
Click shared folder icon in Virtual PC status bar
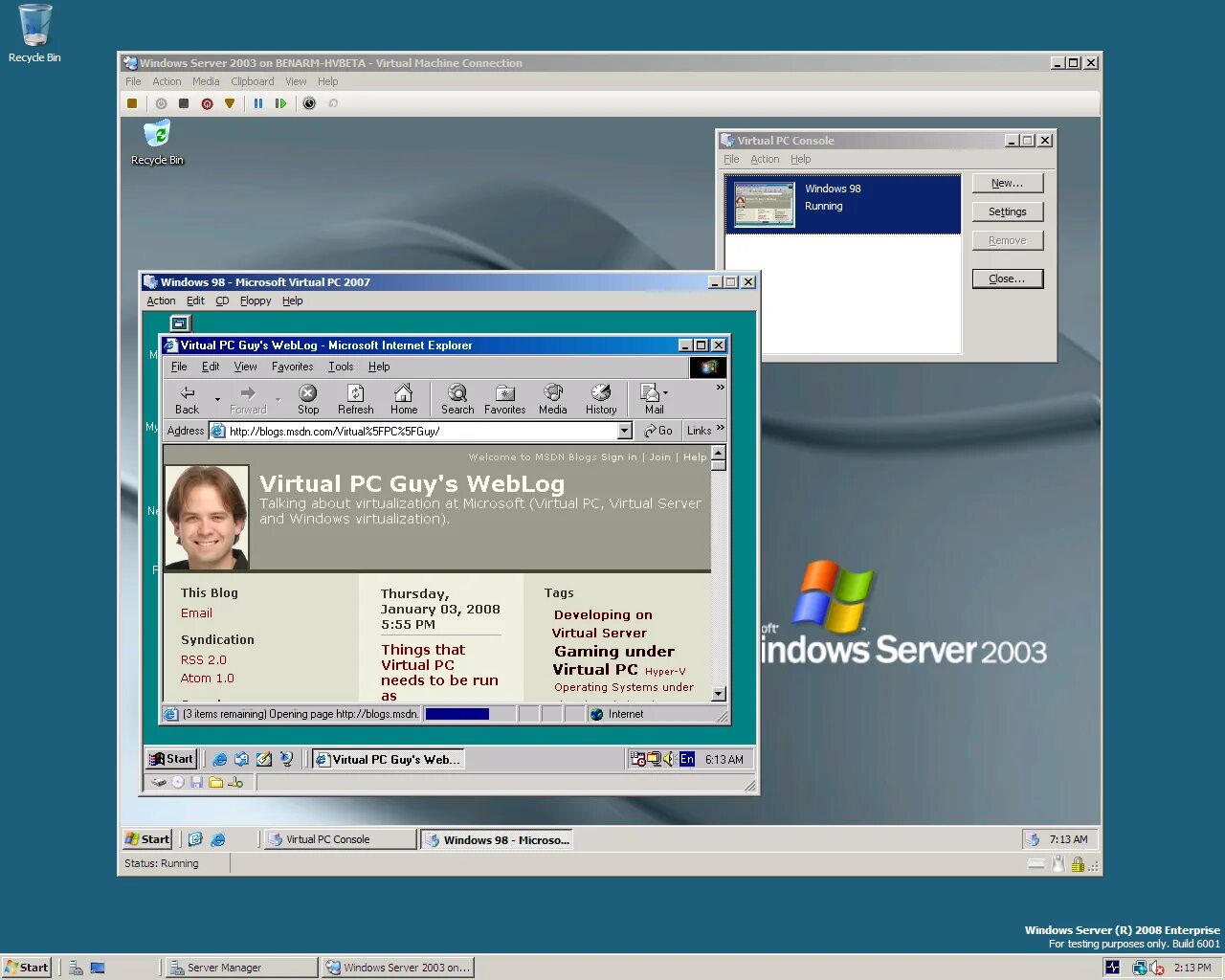pyautogui.click(x=215, y=783)
